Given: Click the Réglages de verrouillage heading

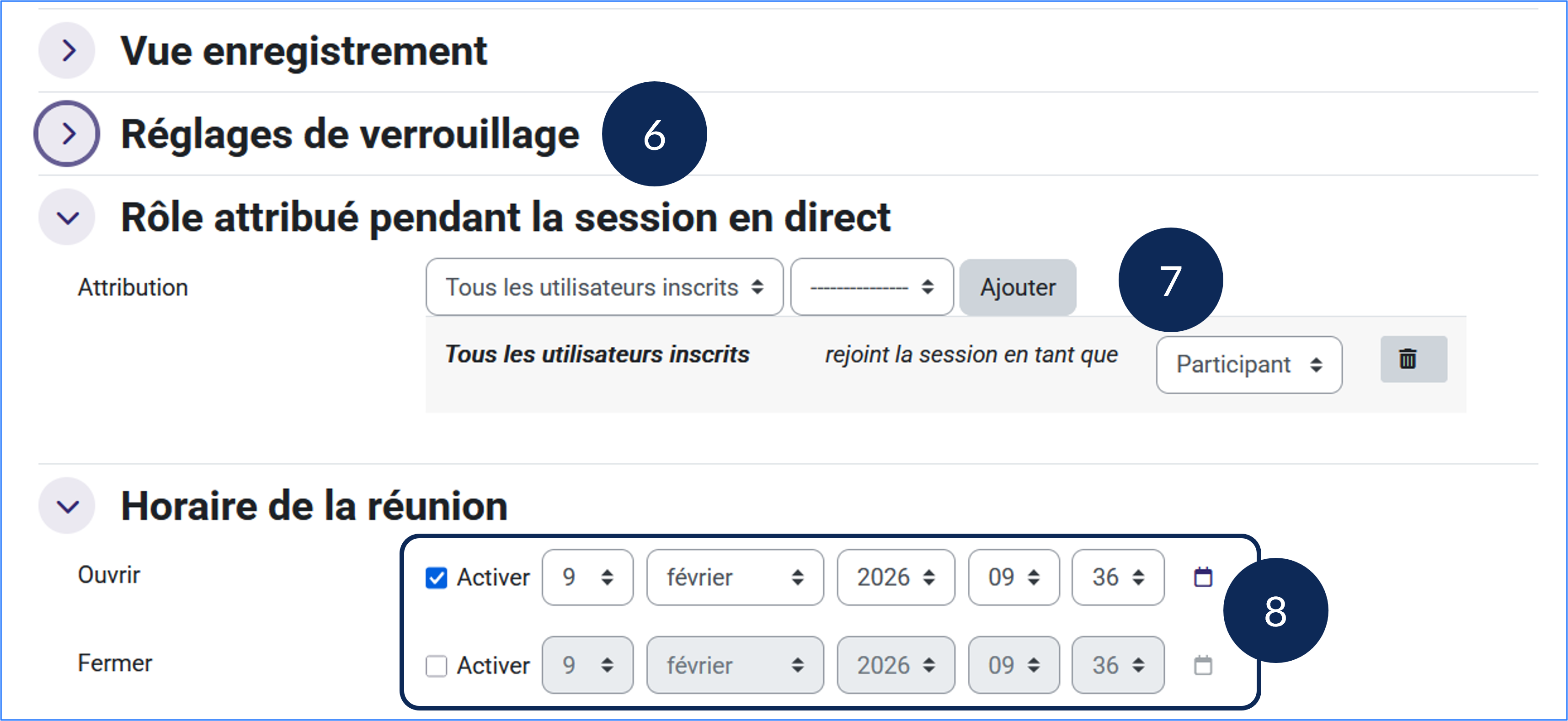Looking at the screenshot, I should (x=350, y=134).
